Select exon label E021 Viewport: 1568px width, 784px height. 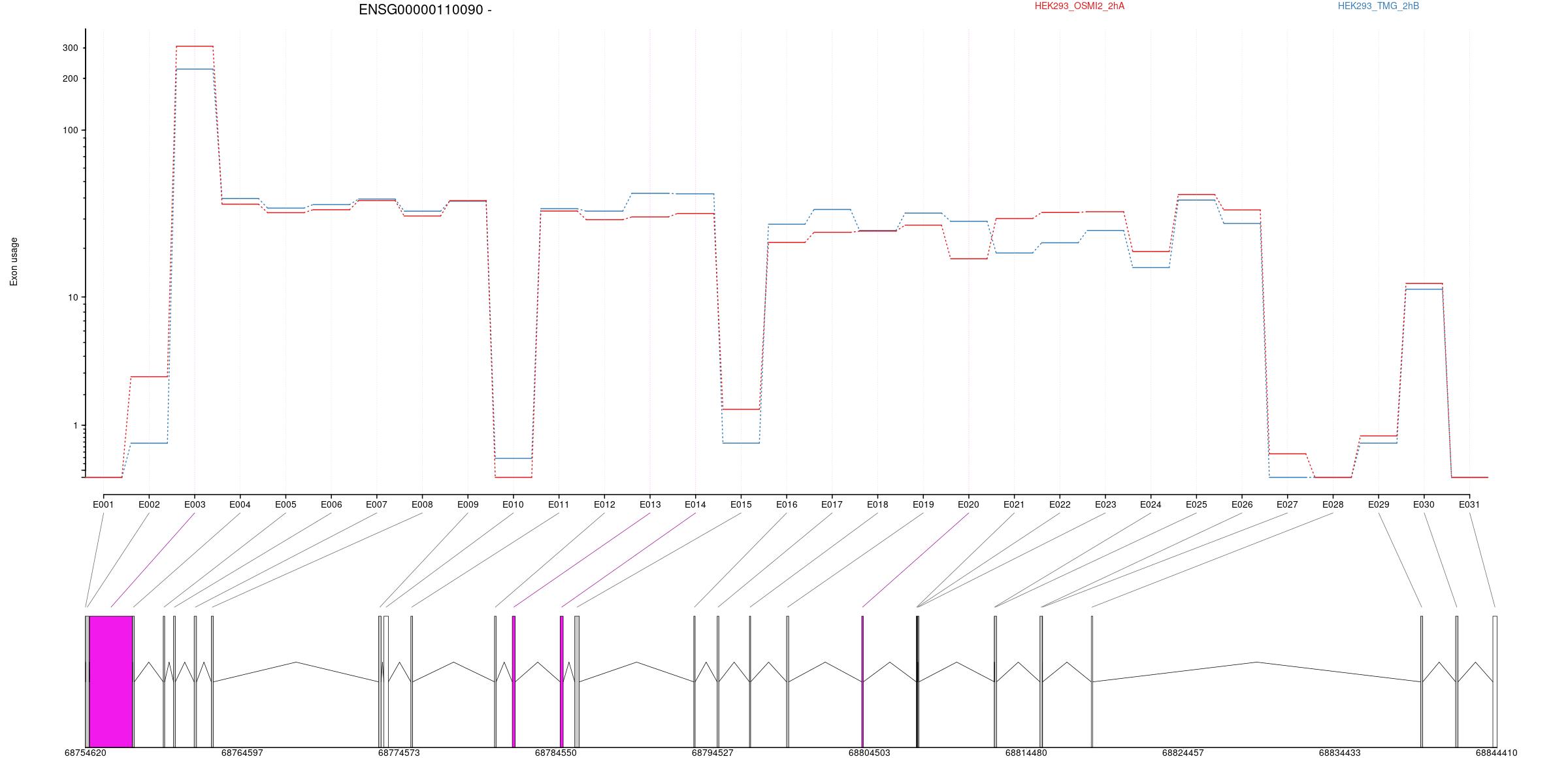click(x=1014, y=504)
